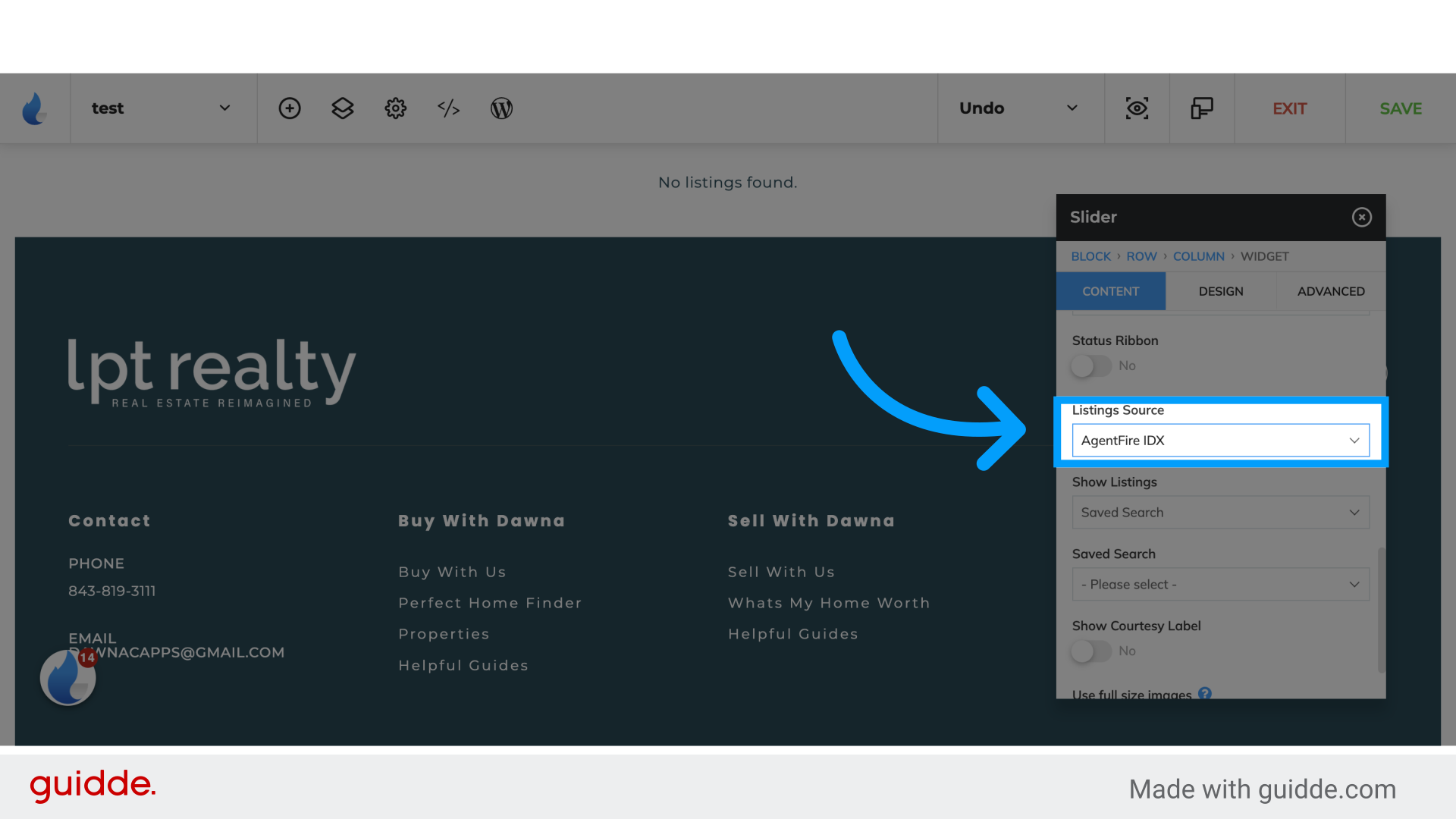This screenshot has height=819, width=1456.
Task: Click the layers stack icon
Action: 343,108
